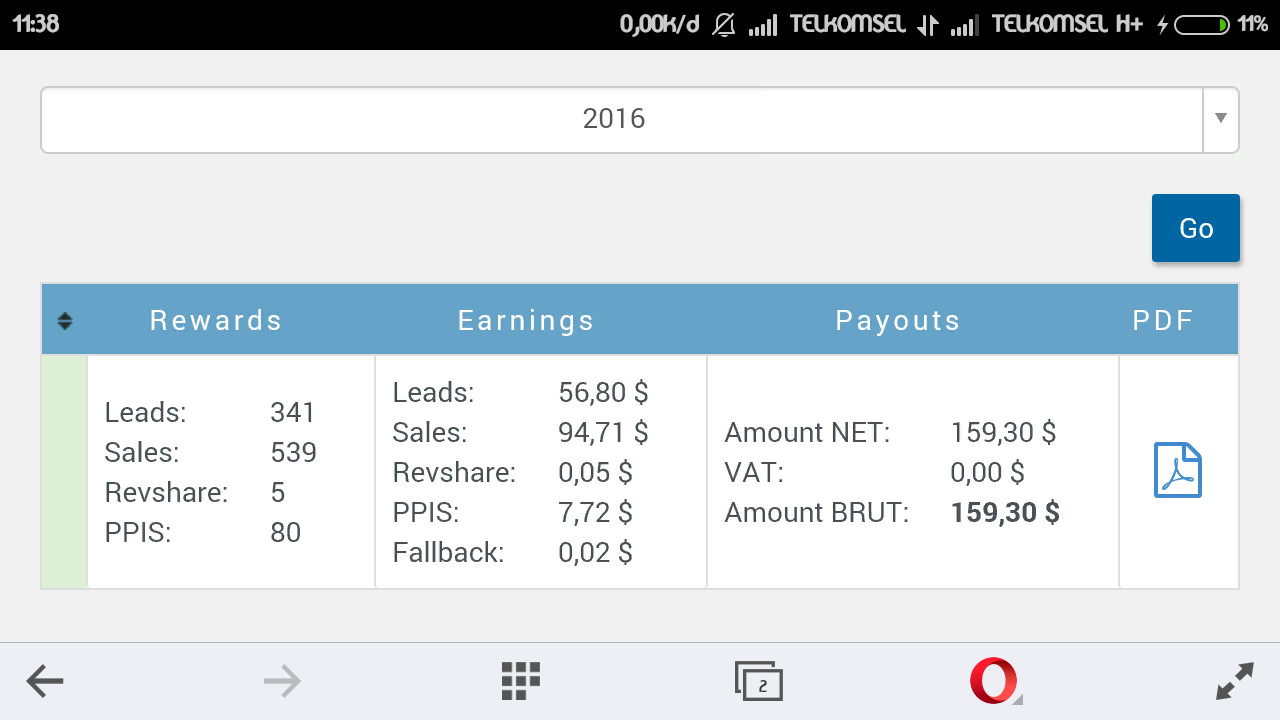Tap the Opera menu icon

click(993, 681)
